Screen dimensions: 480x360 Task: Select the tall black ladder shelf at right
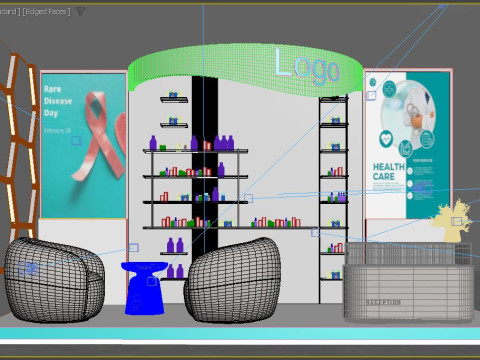tap(333, 199)
